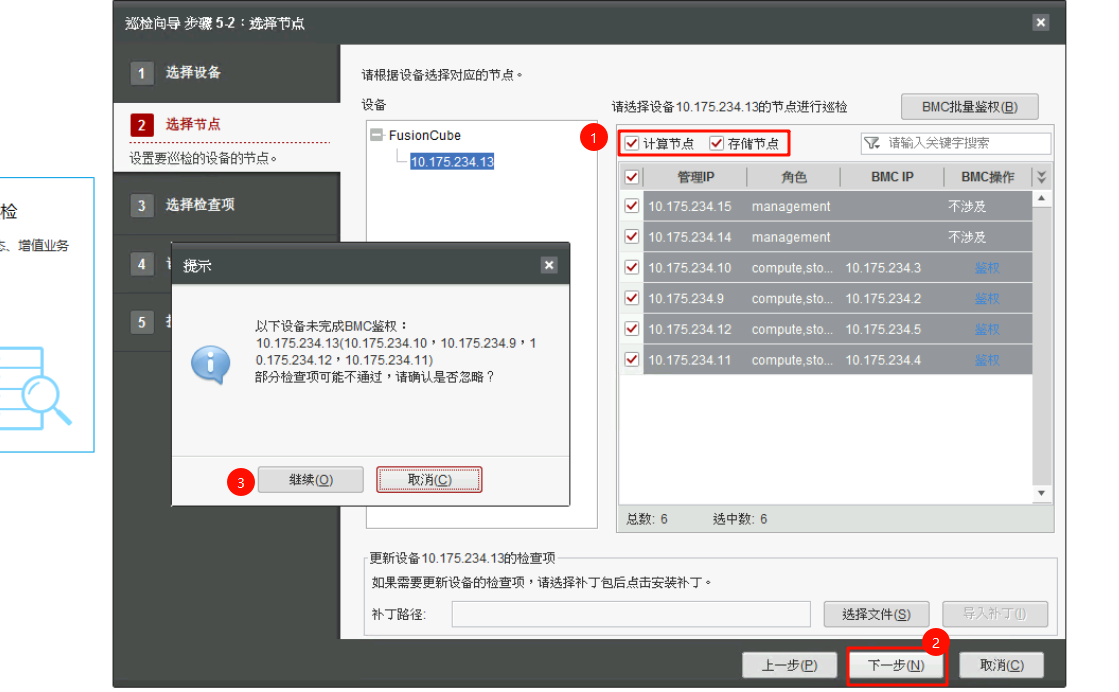
Task: Click the scrollbar down arrow in node table
Action: (1041, 493)
